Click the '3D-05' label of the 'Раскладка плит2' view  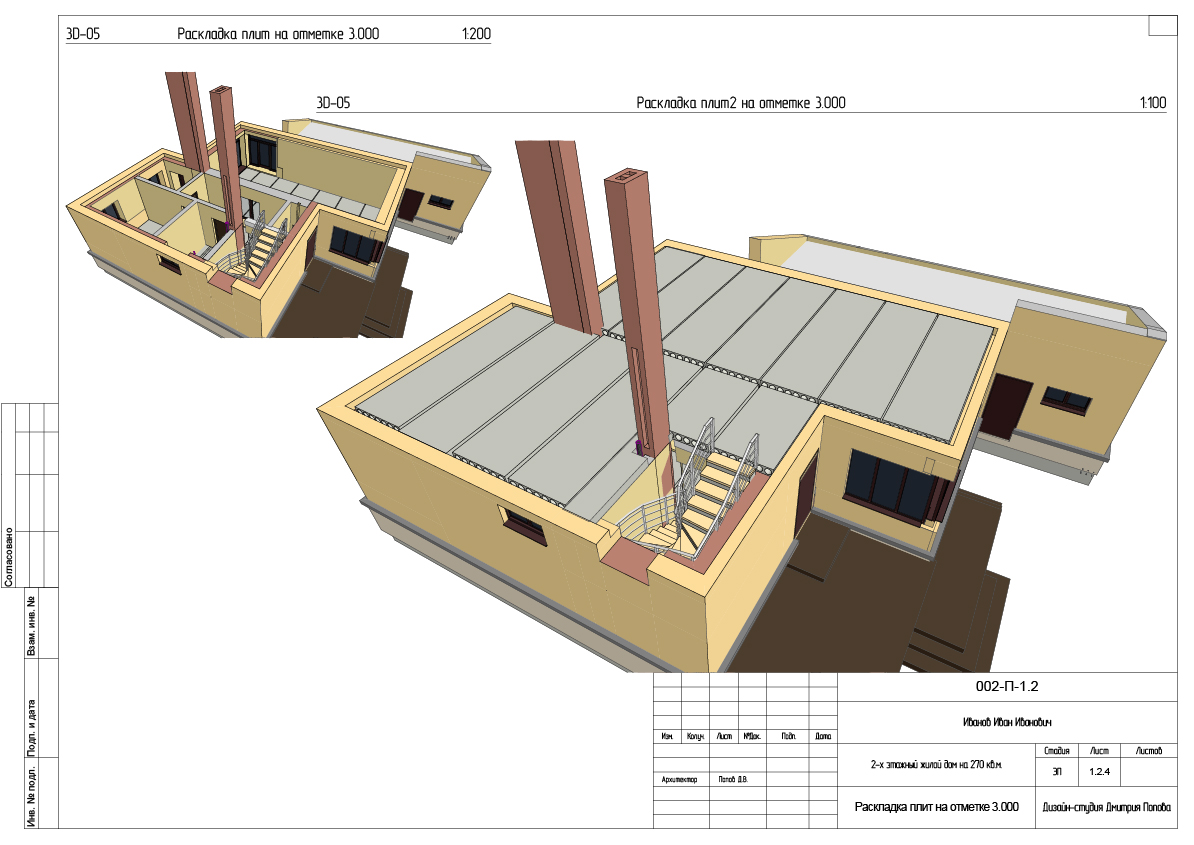tap(333, 103)
